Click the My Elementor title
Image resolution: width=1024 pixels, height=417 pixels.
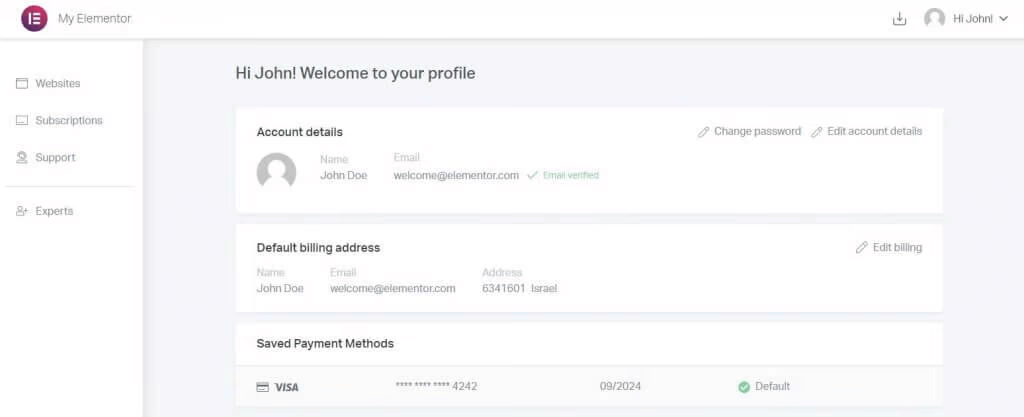(x=95, y=19)
